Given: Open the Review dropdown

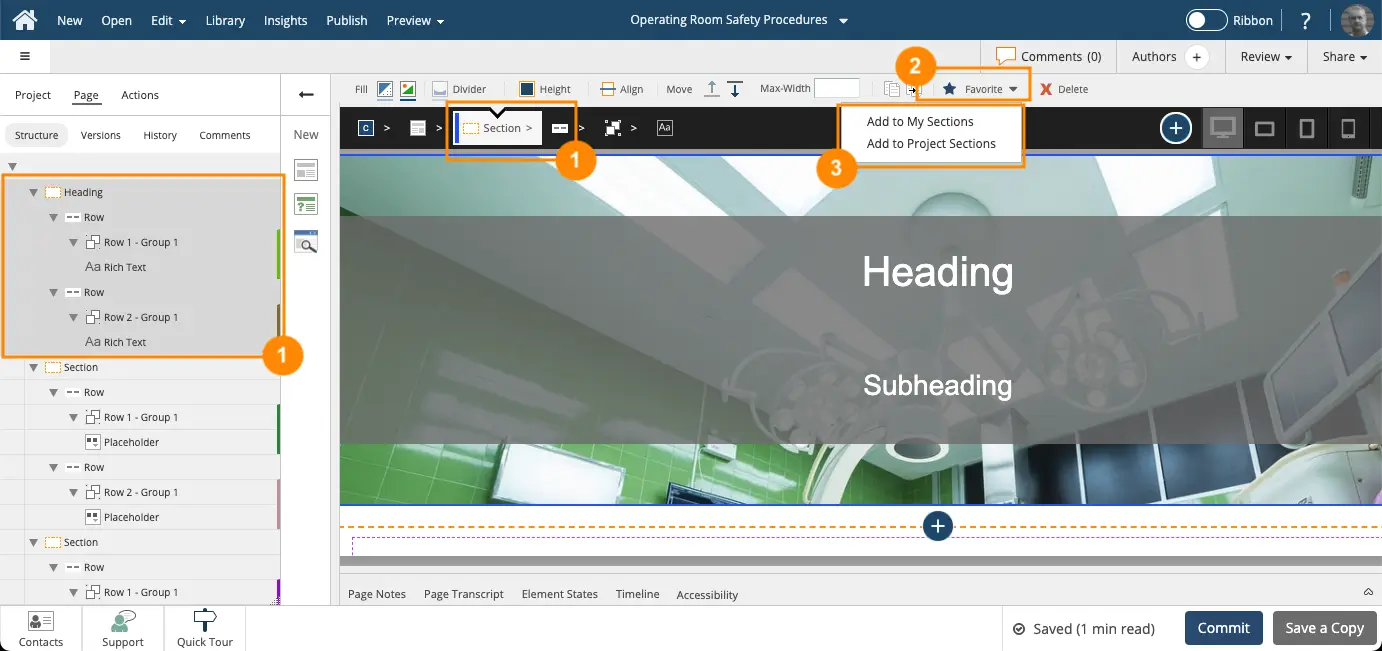Looking at the screenshot, I should point(1266,57).
